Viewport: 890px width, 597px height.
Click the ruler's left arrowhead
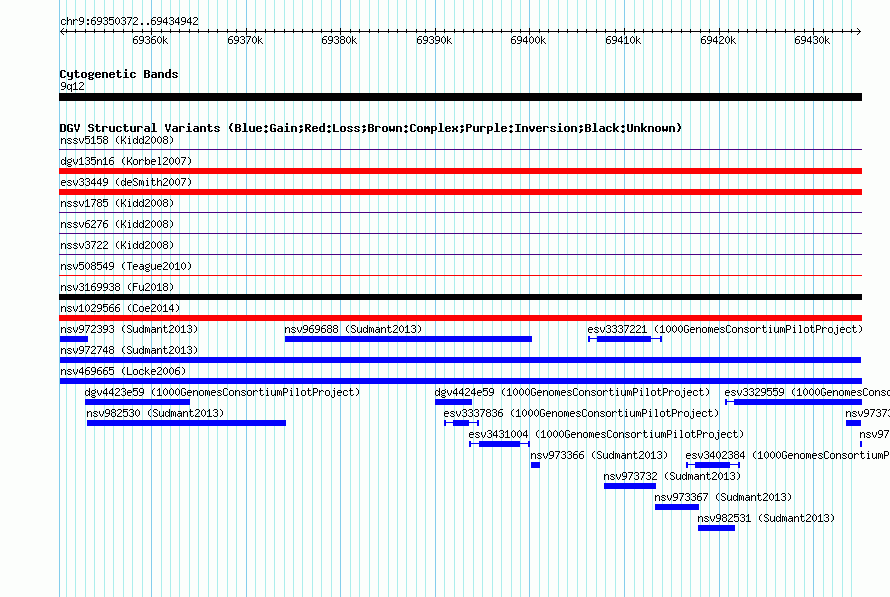point(62,31)
